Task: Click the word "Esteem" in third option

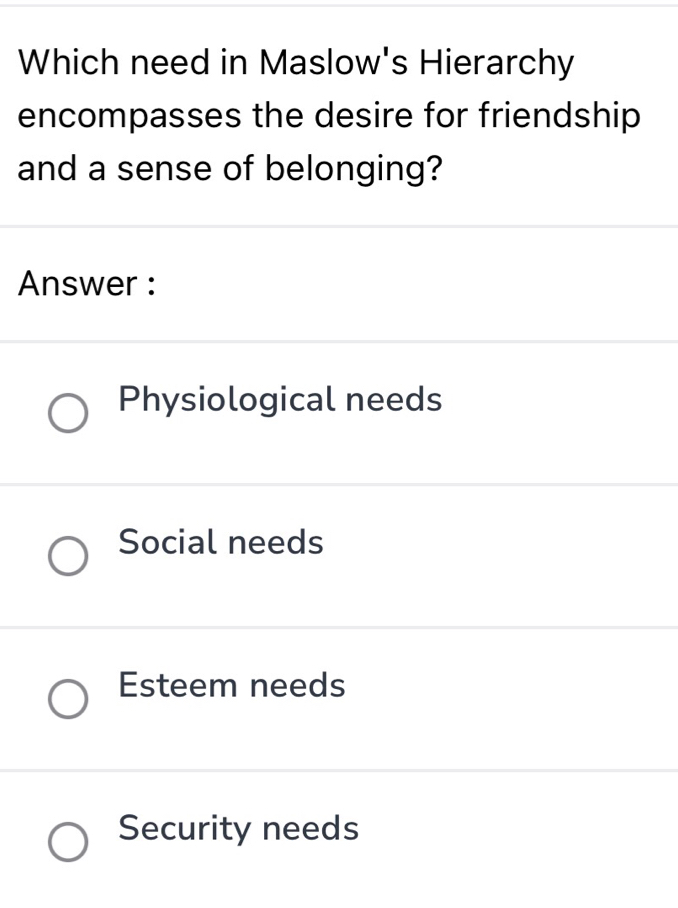Action: coord(179,686)
